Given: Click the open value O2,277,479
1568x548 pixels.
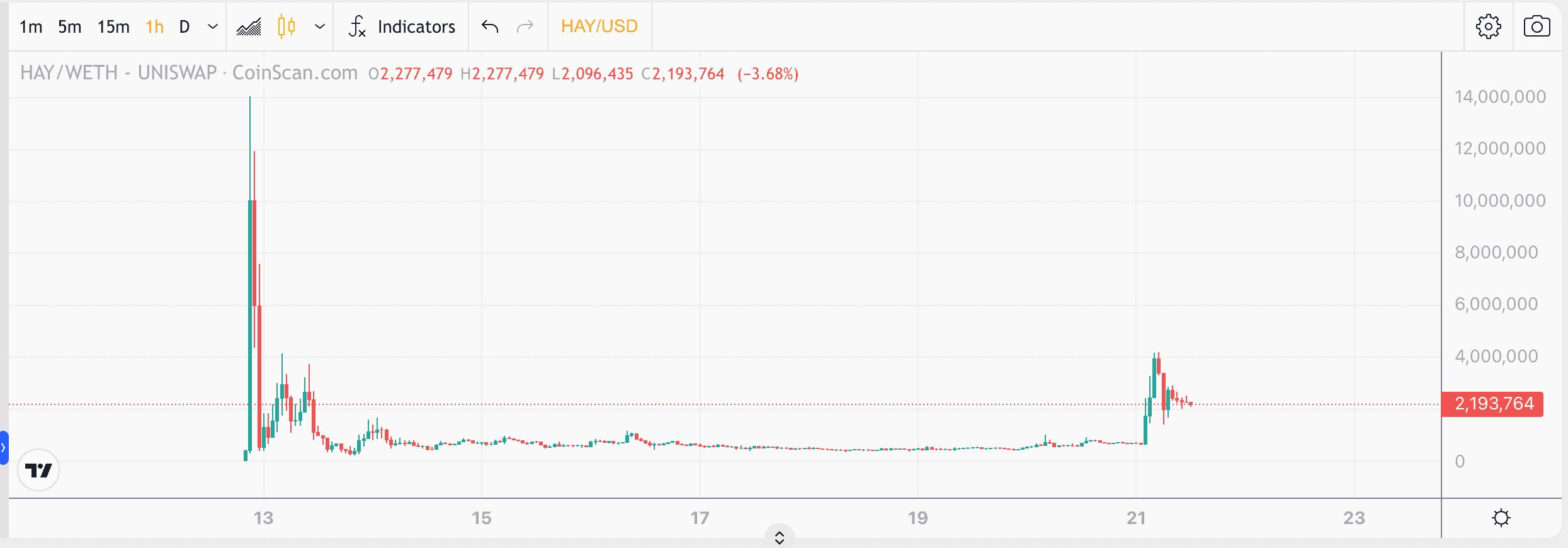Looking at the screenshot, I should (411, 74).
